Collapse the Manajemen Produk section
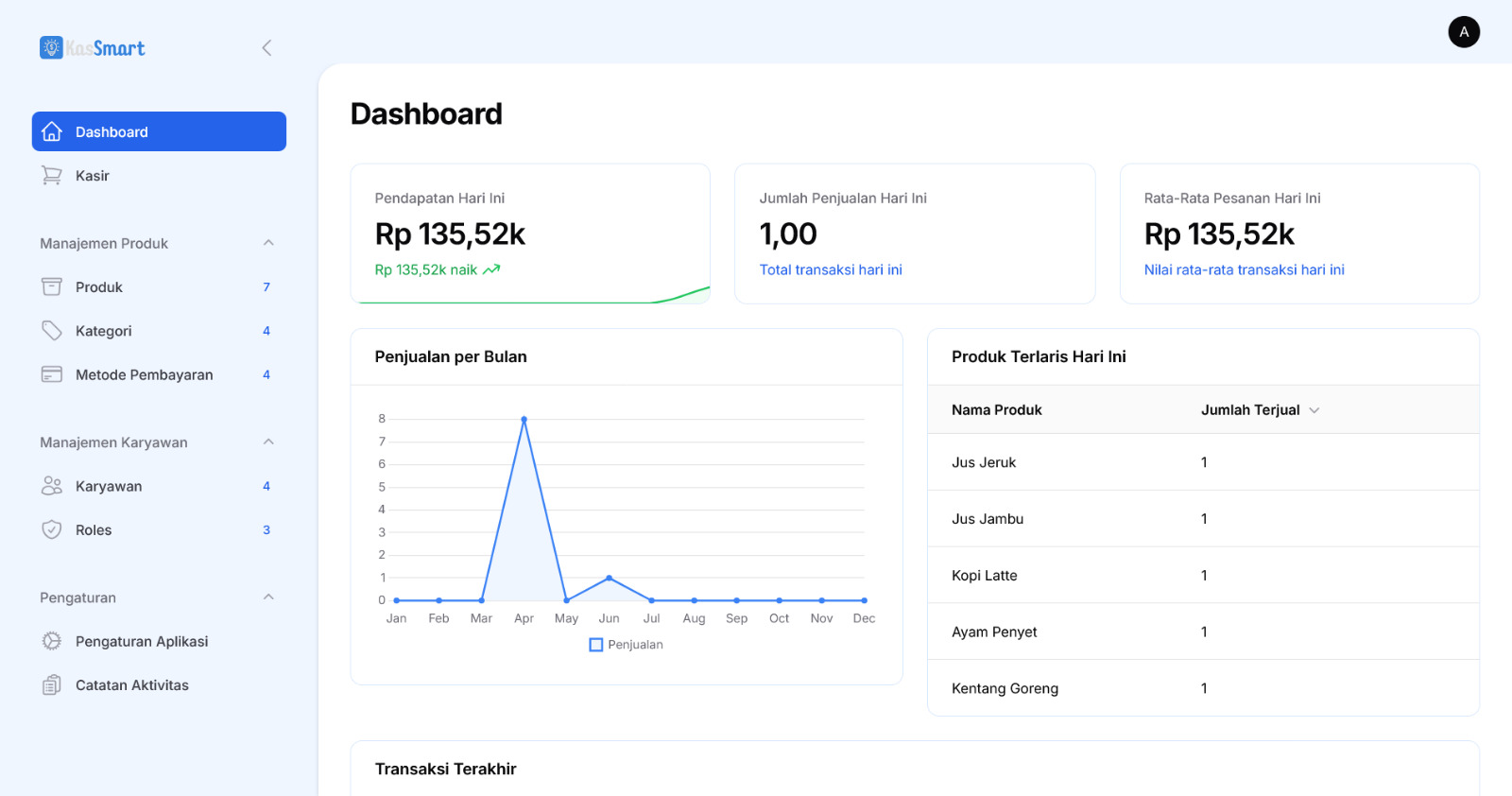 [268, 243]
